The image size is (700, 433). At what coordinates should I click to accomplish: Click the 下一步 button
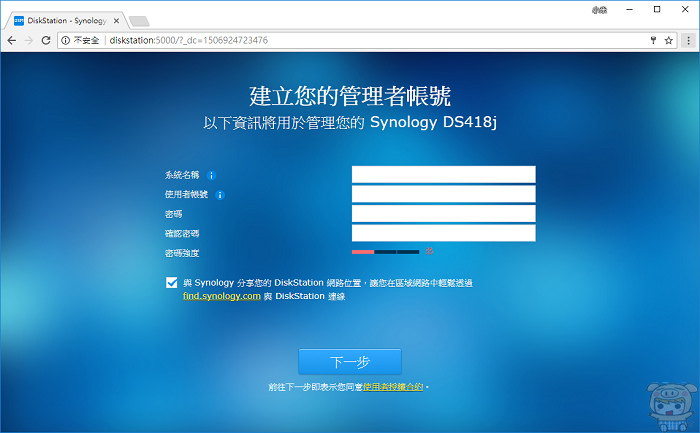click(350, 362)
